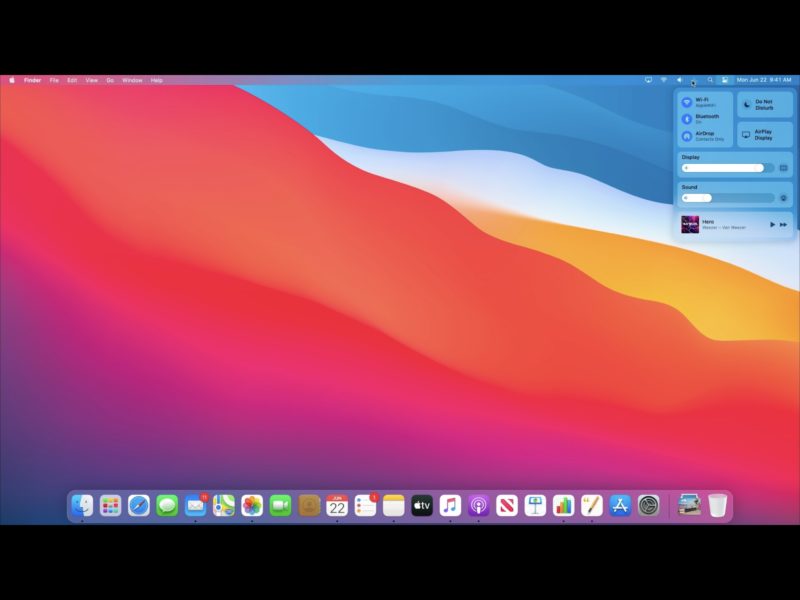Open Mail with the unread badge
Viewport: 800px width, 600px height.
195,506
